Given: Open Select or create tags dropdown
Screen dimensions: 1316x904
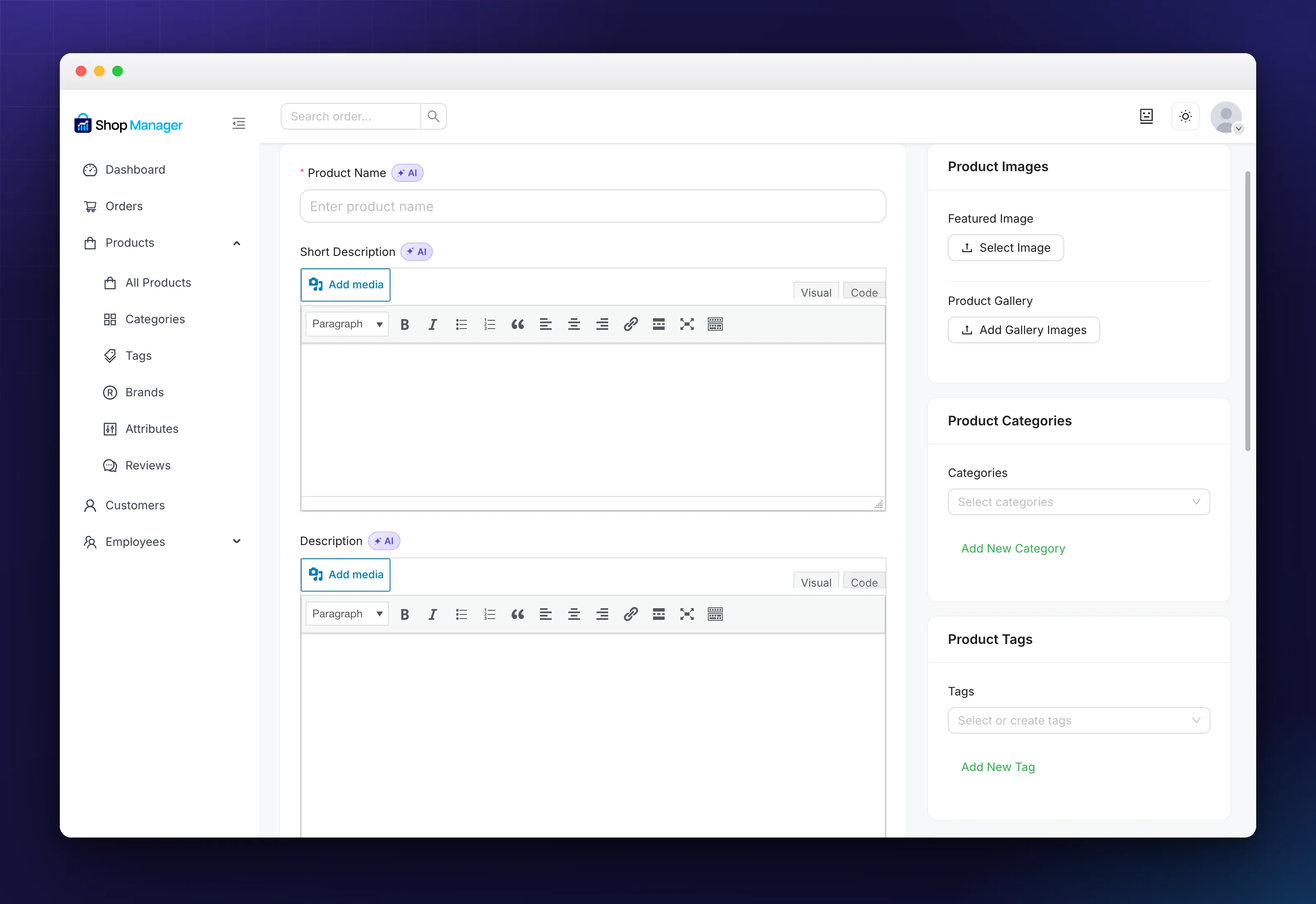Looking at the screenshot, I should pos(1079,720).
